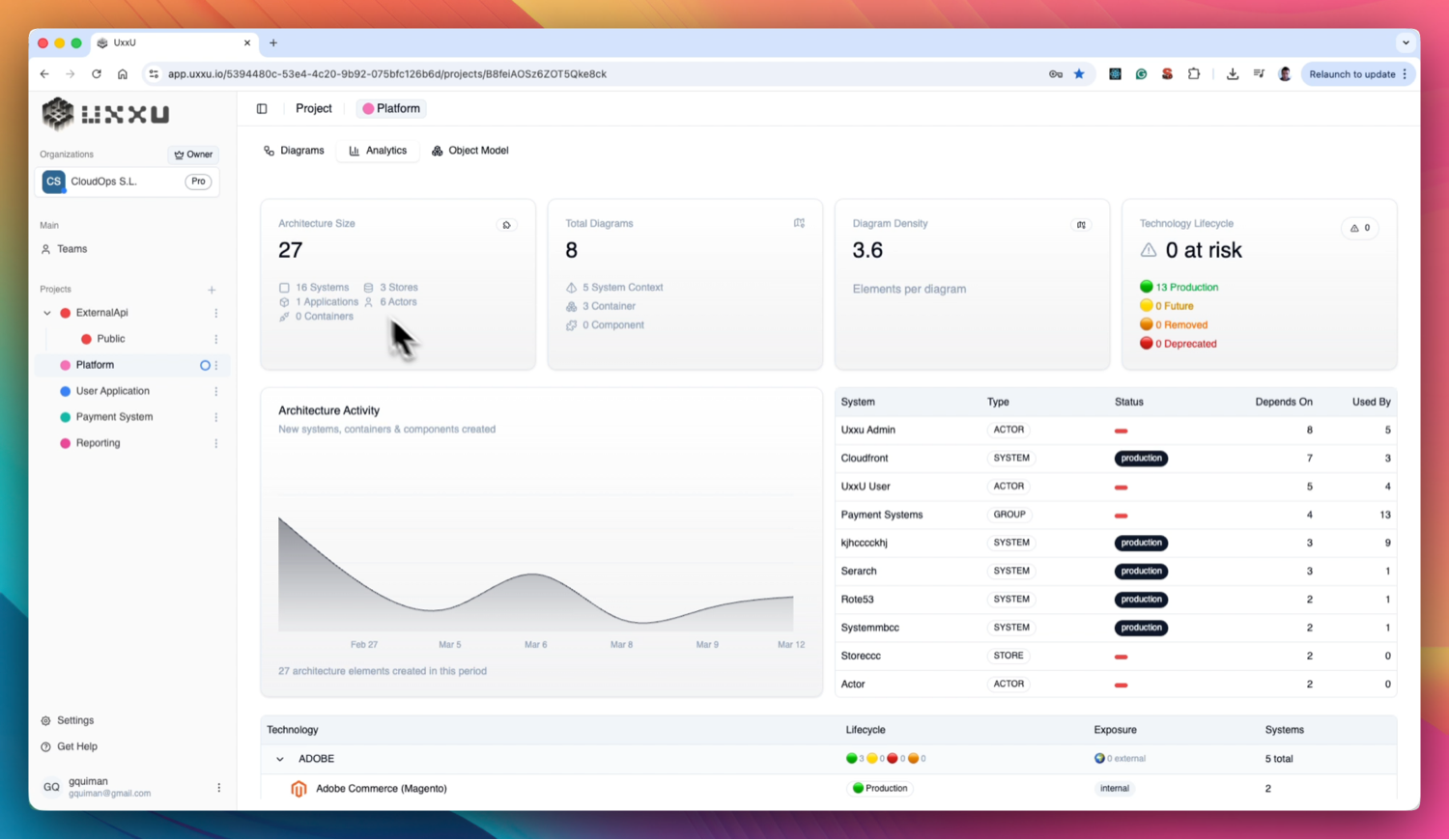Click the UXXU logo
This screenshot has width=1449, height=840.
(105, 114)
